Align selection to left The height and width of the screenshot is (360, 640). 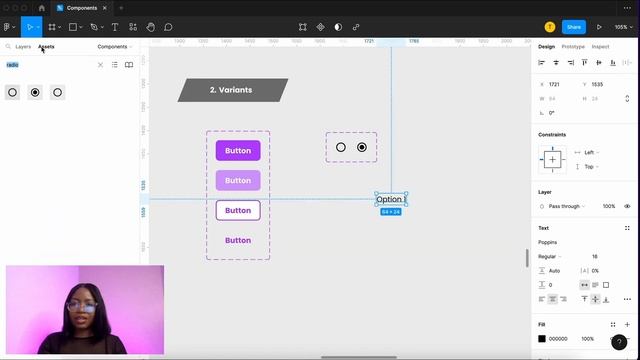(542, 62)
